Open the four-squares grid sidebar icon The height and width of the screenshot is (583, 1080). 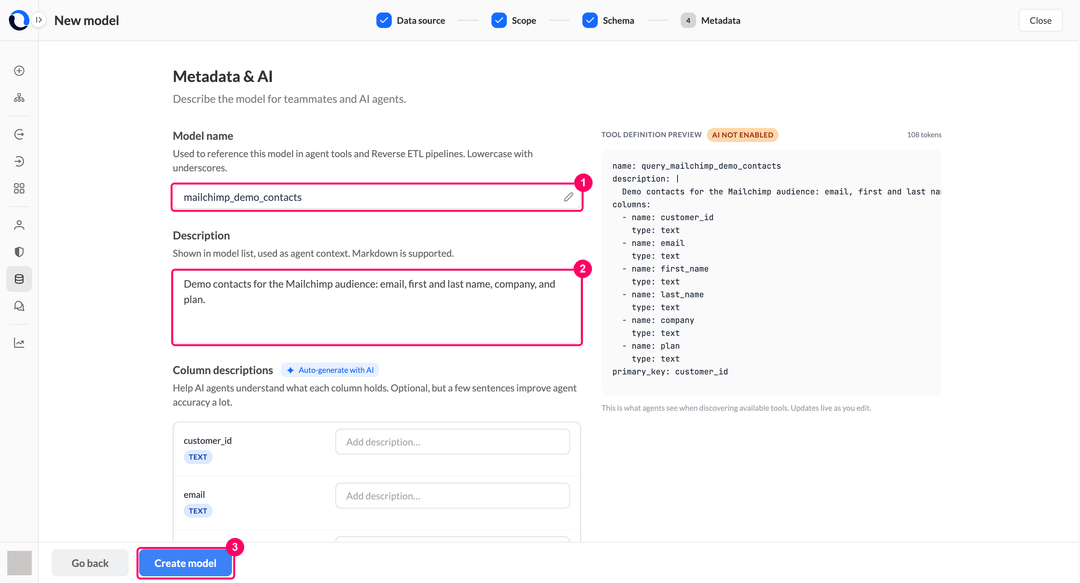pos(19,188)
